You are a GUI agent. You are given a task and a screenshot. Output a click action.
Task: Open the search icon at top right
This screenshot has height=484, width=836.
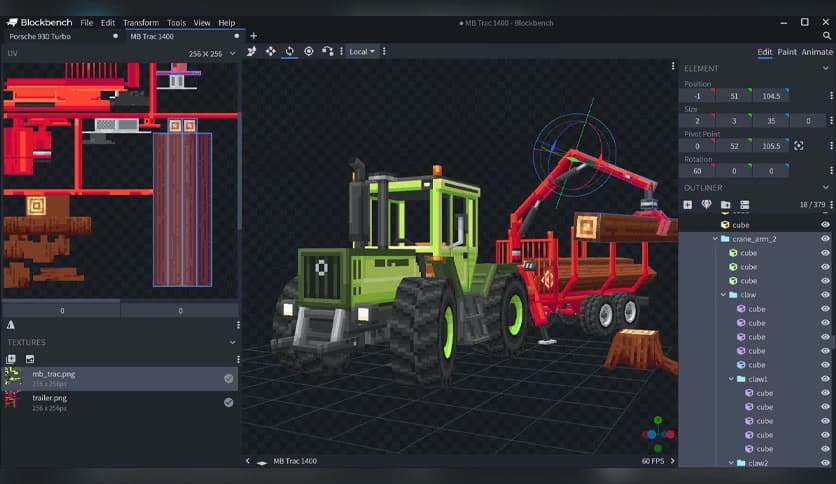(826, 36)
